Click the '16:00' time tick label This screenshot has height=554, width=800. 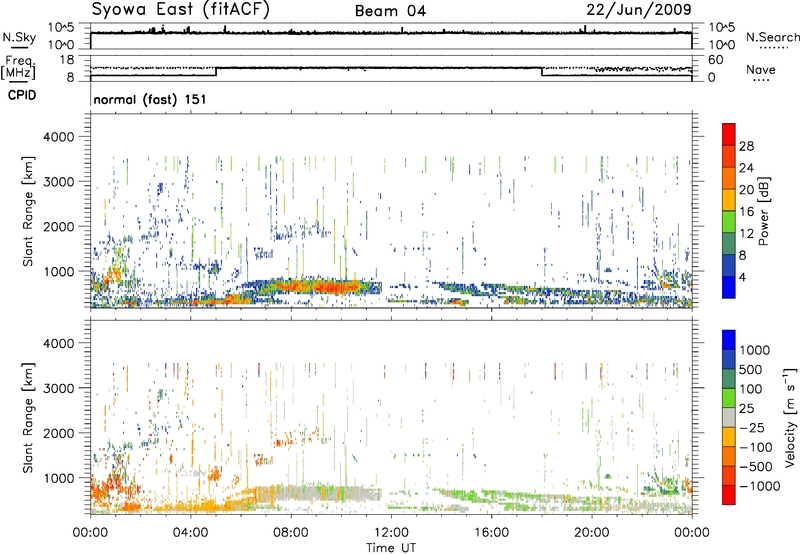[491, 532]
